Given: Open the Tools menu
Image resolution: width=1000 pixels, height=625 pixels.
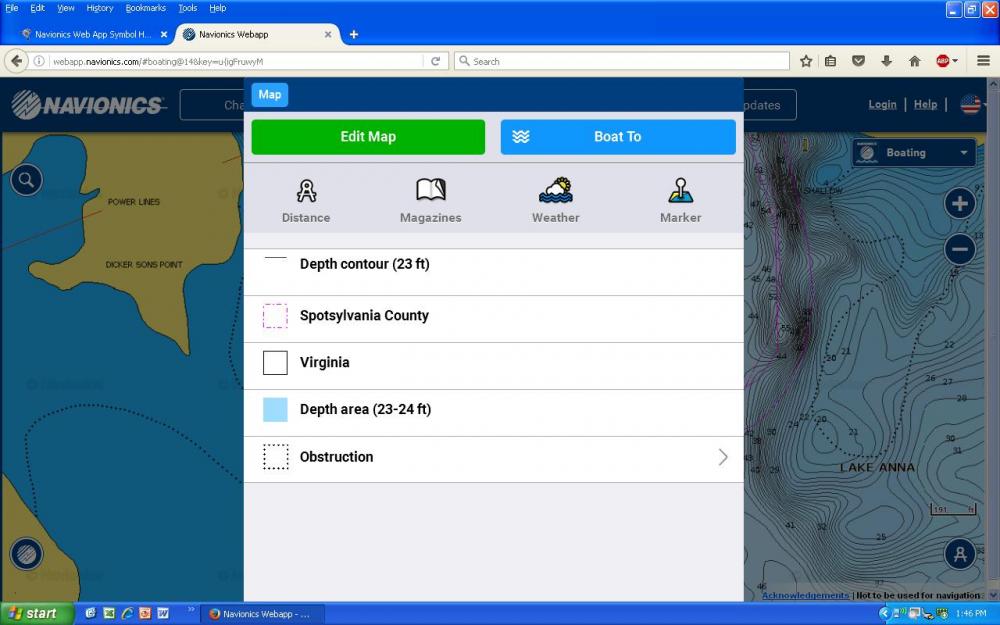Looking at the screenshot, I should tap(188, 8).
